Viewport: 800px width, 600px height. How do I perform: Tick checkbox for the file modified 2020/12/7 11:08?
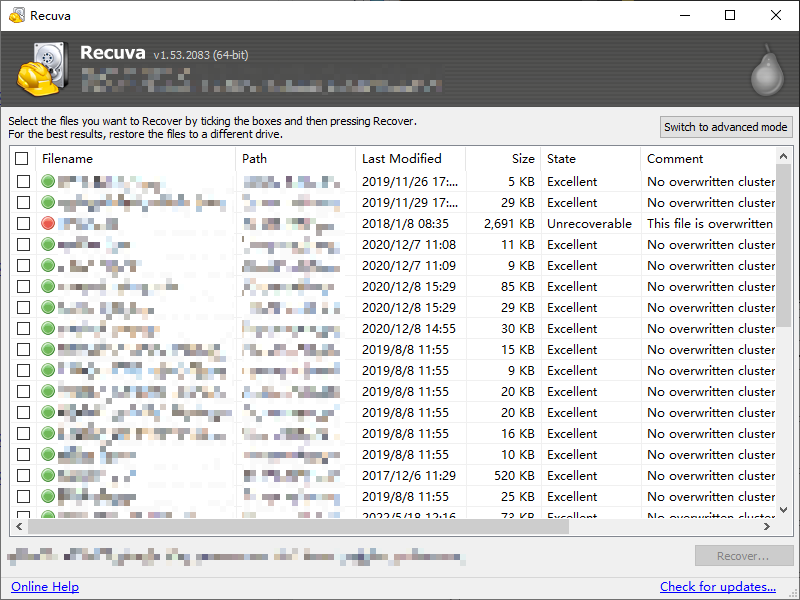click(22, 245)
